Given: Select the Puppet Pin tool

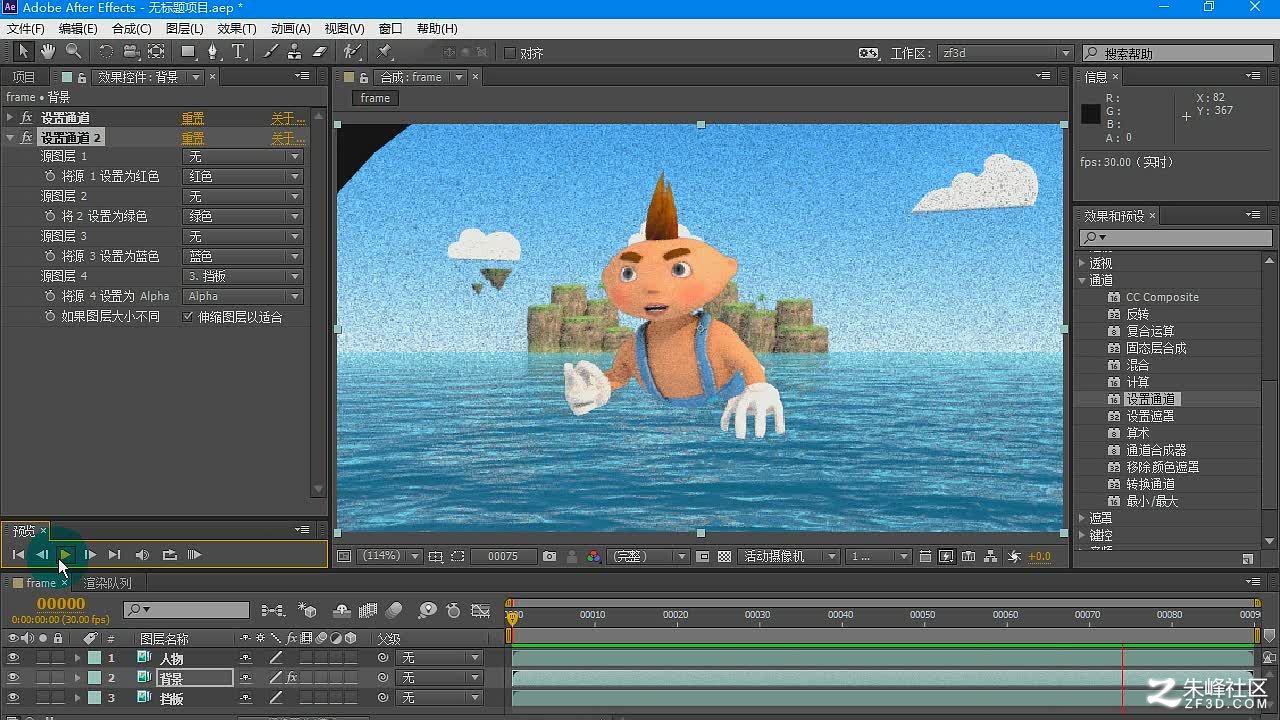Looking at the screenshot, I should coord(385,52).
